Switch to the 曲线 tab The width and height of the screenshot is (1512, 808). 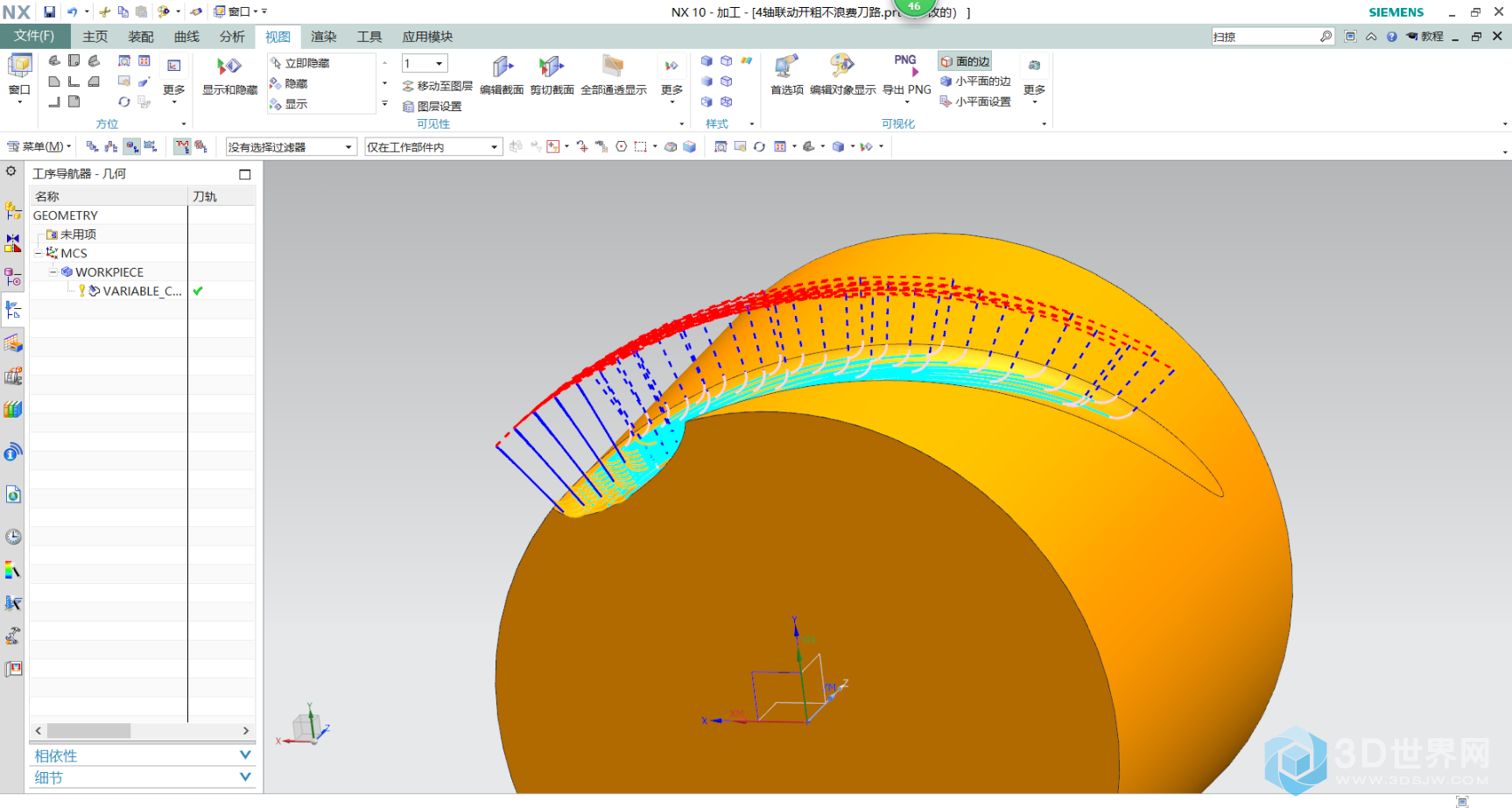(186, 37)
